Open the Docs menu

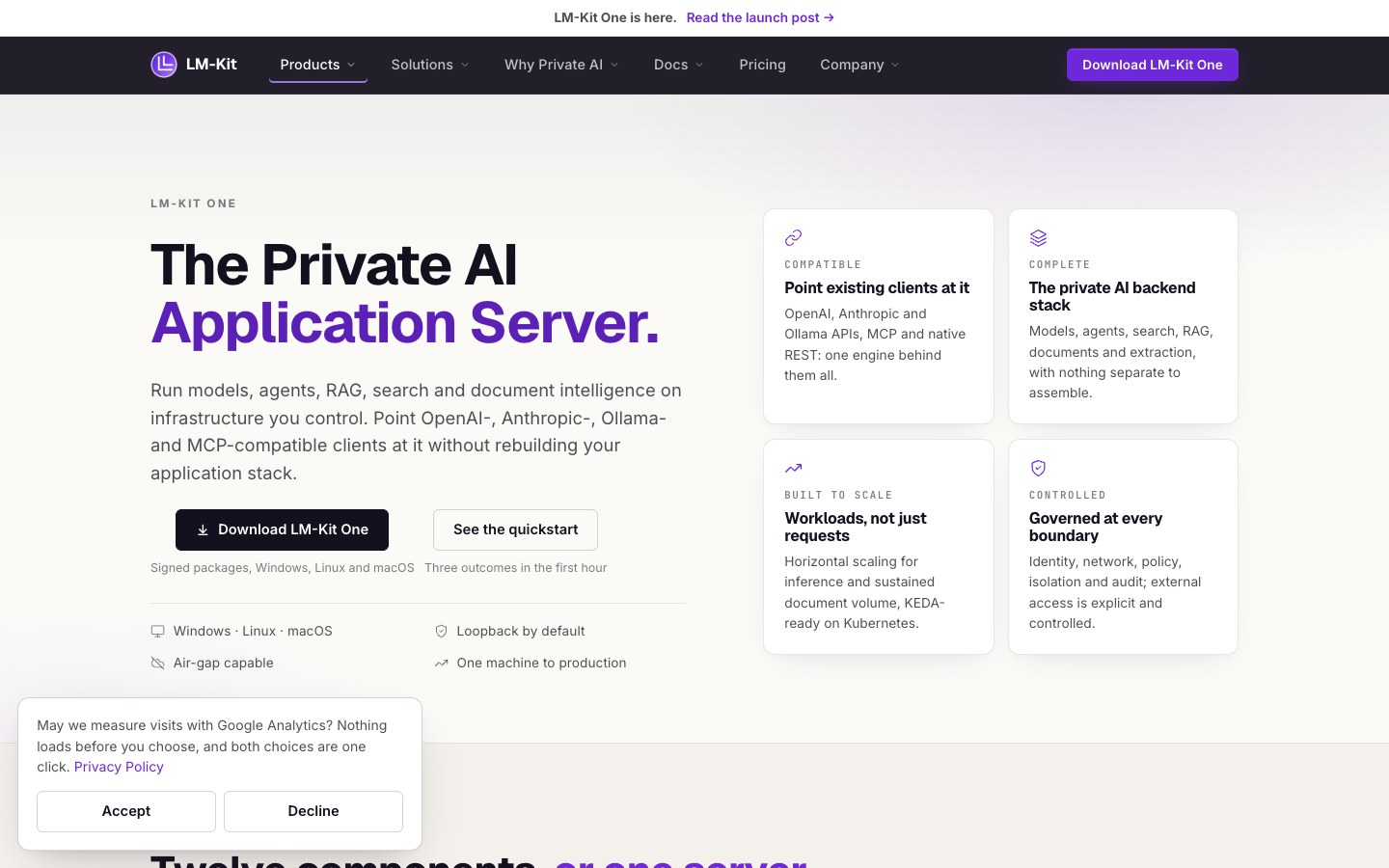(x=679, y=65)
